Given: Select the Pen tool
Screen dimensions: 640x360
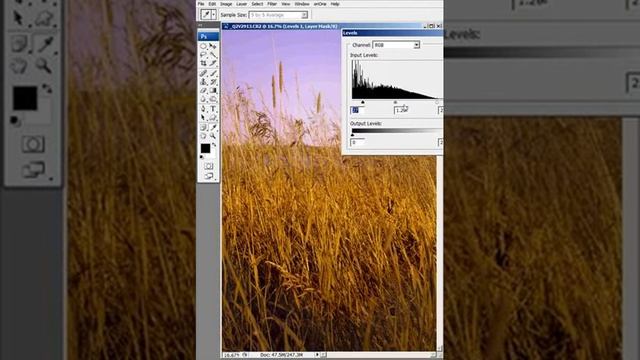Looking at the screenshot, I should [x=203, y=109].
